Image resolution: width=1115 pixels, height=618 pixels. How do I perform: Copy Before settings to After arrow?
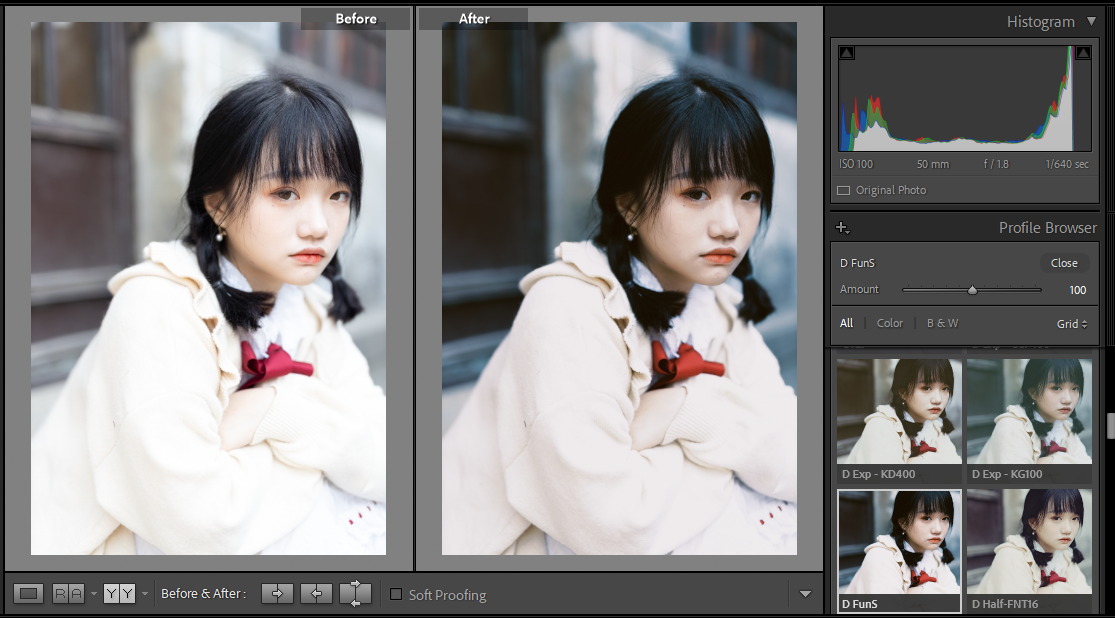tap(277, 594)
